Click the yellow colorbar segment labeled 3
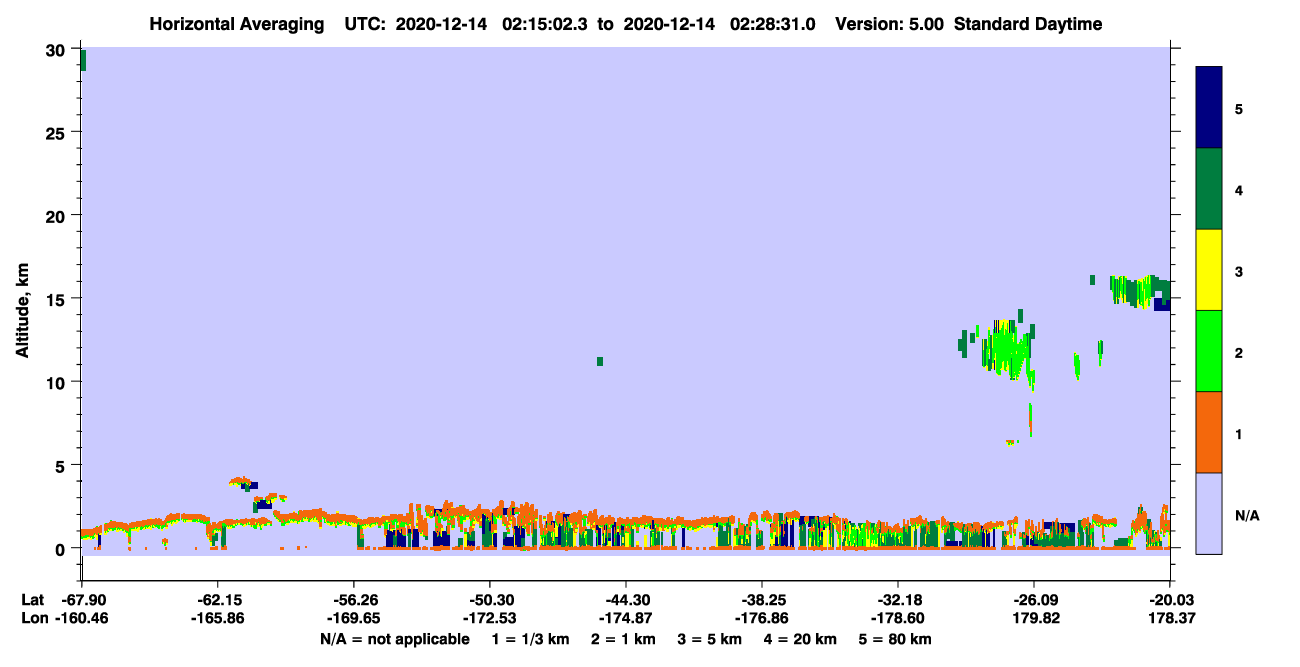Image resolution: width=1300 pixels, height=667 pixels. 1209,270
